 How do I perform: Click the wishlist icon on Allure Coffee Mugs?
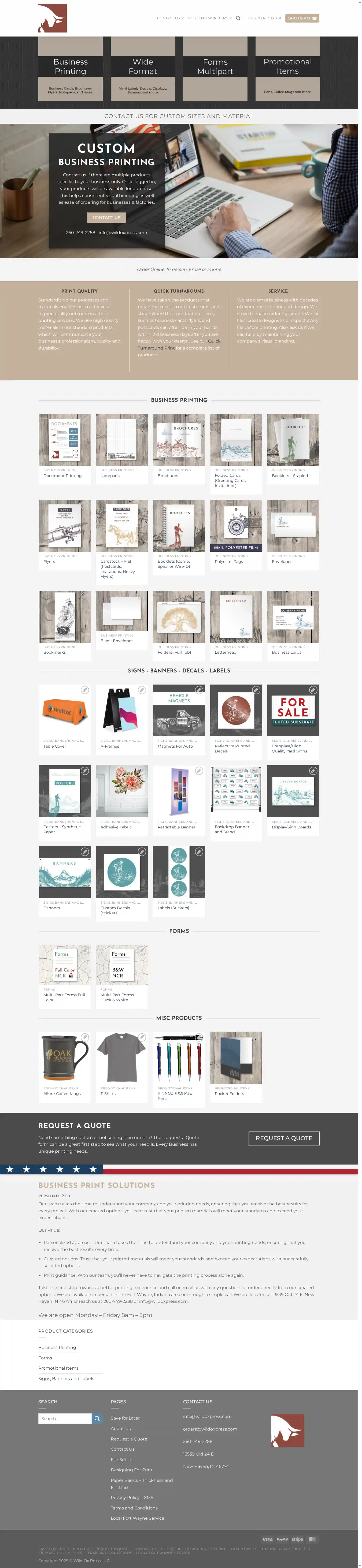coord(84,1037)
